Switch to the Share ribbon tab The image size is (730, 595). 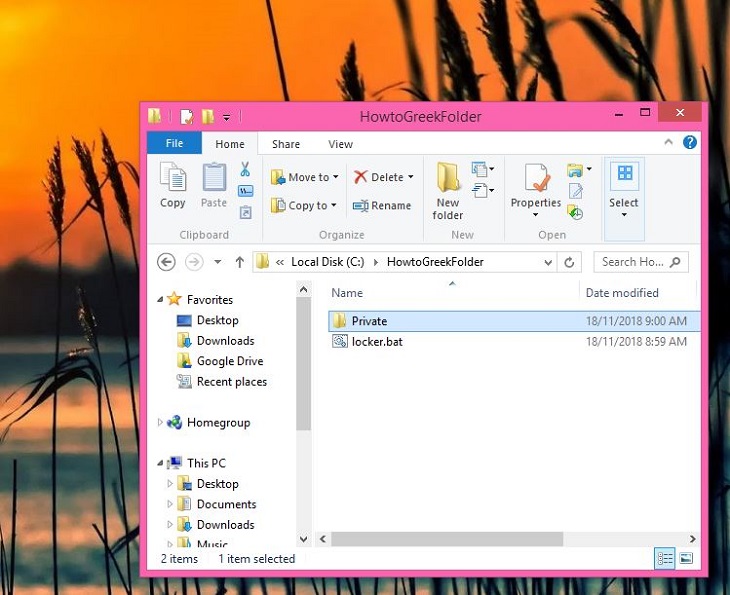(286, 144)
